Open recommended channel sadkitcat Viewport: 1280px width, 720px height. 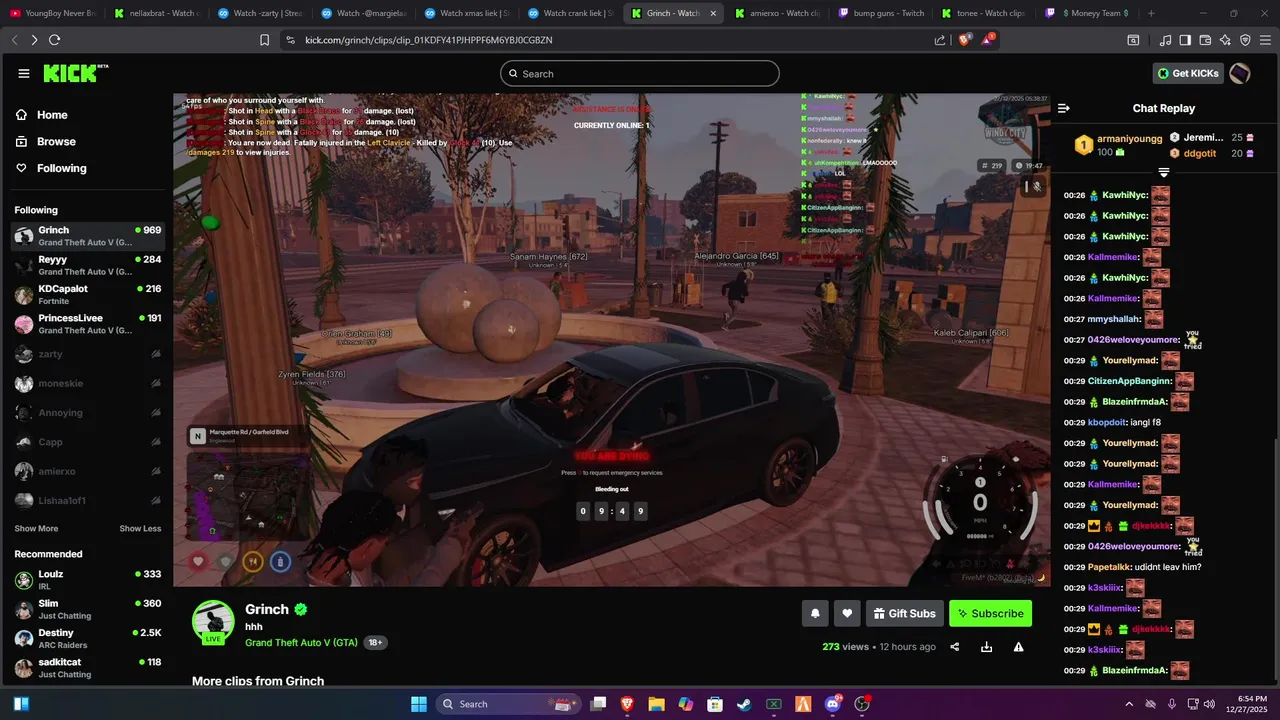click(88, 667)
